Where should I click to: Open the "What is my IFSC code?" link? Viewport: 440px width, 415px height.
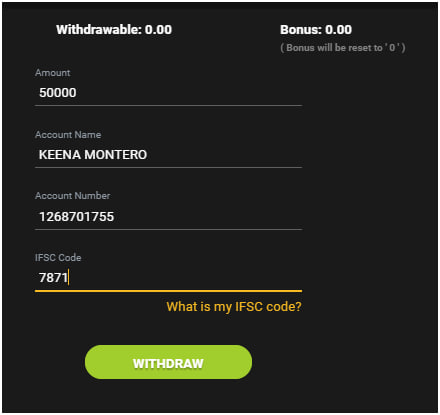(234, 307)
